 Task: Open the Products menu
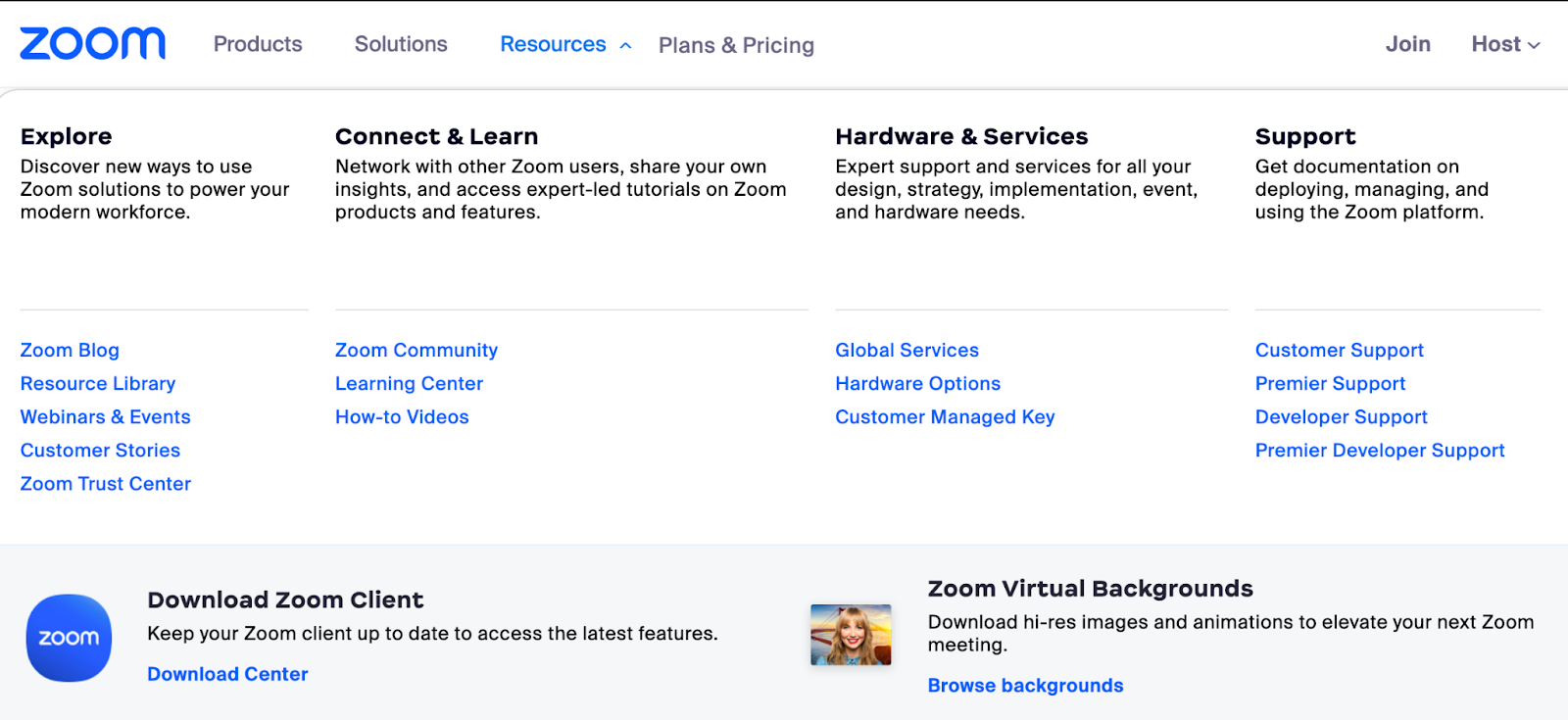pyautogui.click(x=258, y=44)
